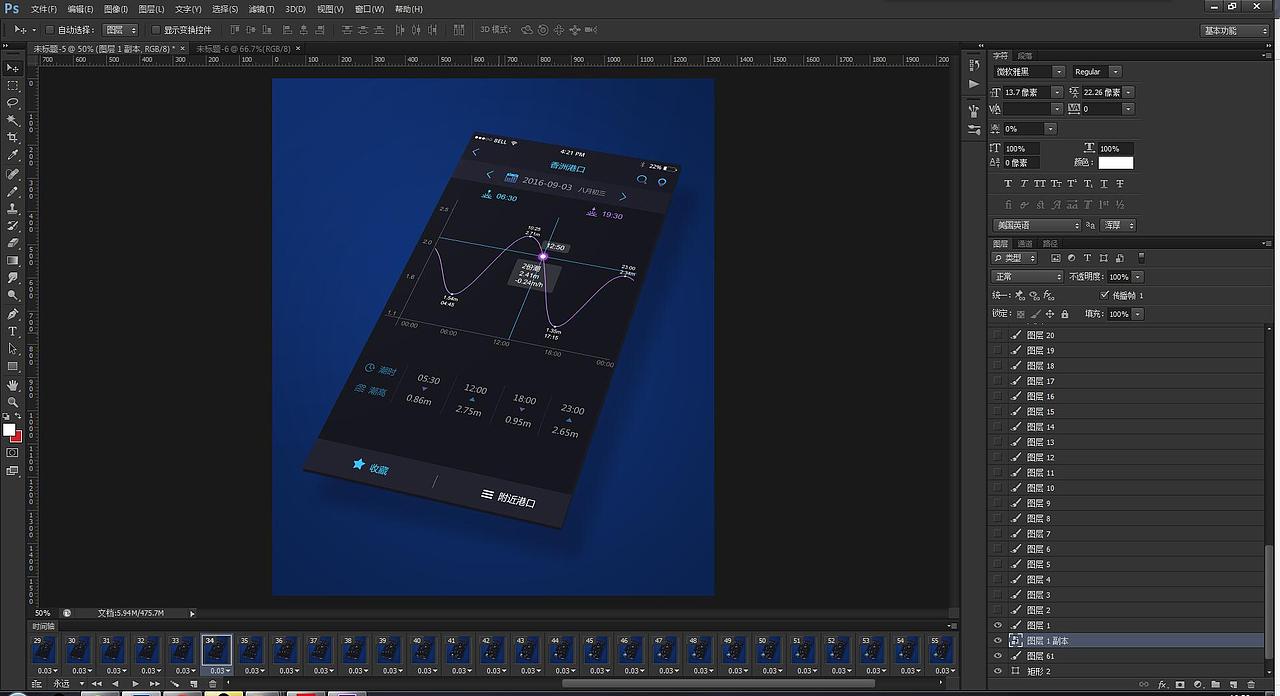Viewport: 1280px width, 696px height.
Task: Click the Faux Bold T icon
Action: click(x=1008, y=184)
